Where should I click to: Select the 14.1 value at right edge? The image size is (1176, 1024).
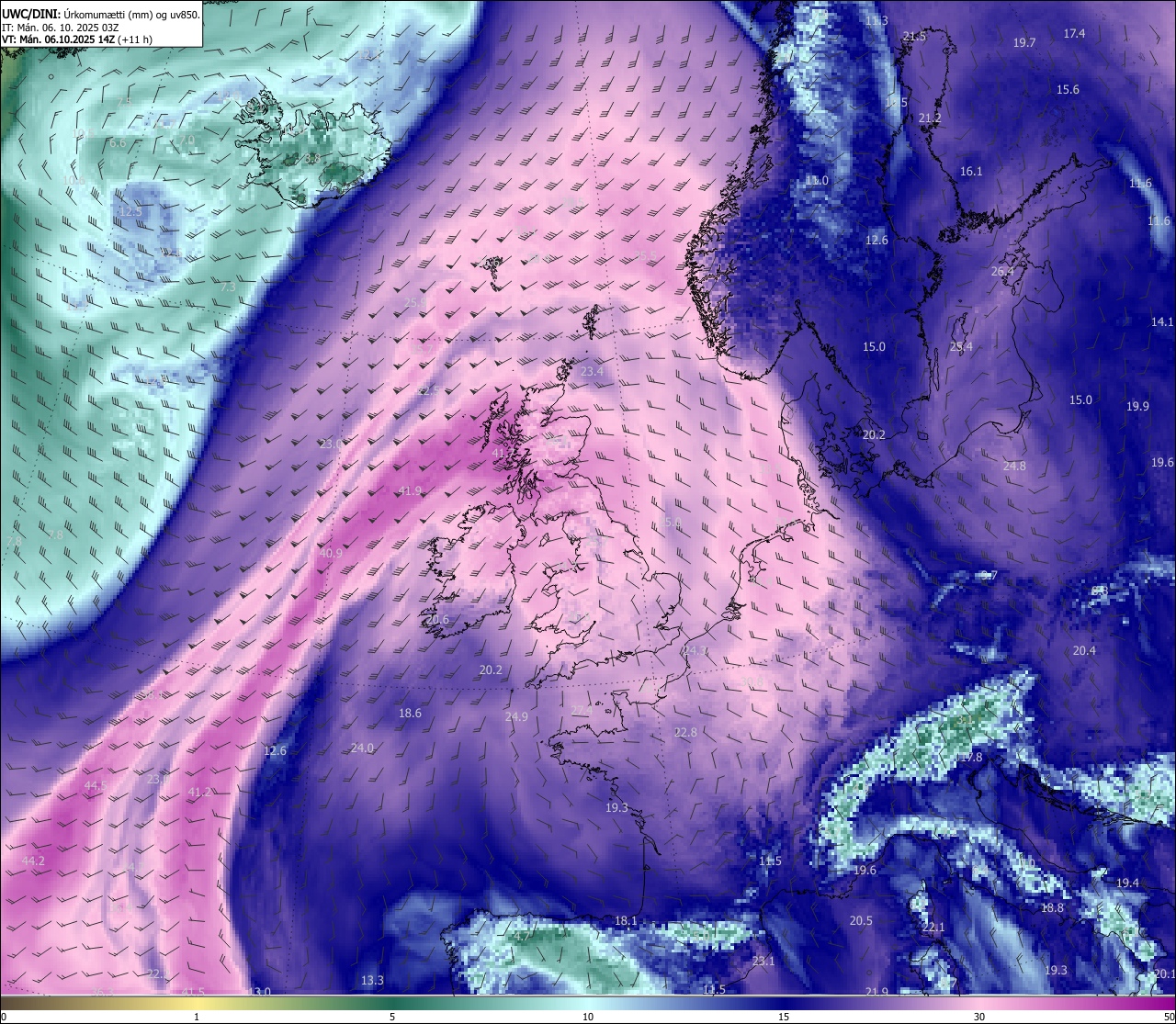pos(1162,322)
